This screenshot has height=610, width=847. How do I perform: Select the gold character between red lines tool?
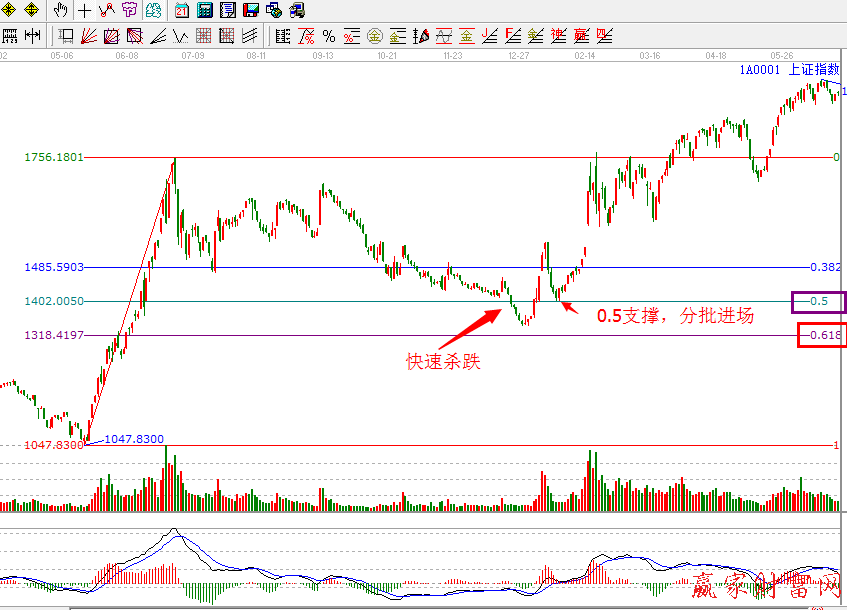click(467, 36)
